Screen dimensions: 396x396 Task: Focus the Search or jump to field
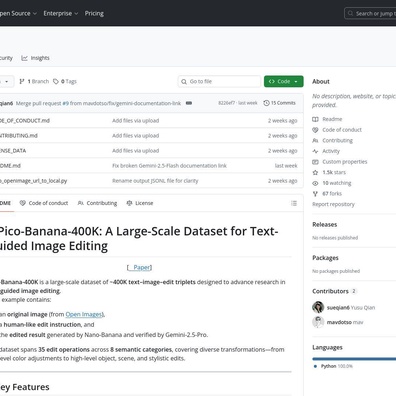[x=370, y=13]
